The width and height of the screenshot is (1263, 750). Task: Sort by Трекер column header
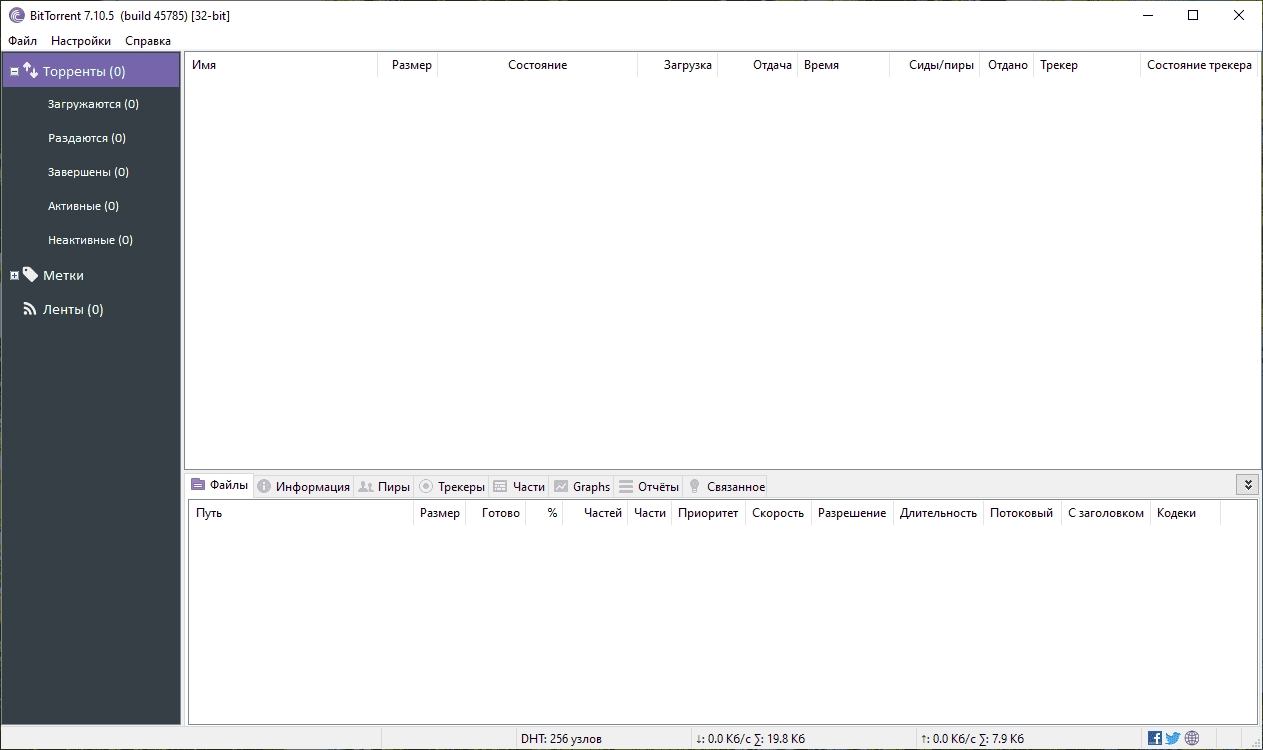click(x=1087, y=65)
